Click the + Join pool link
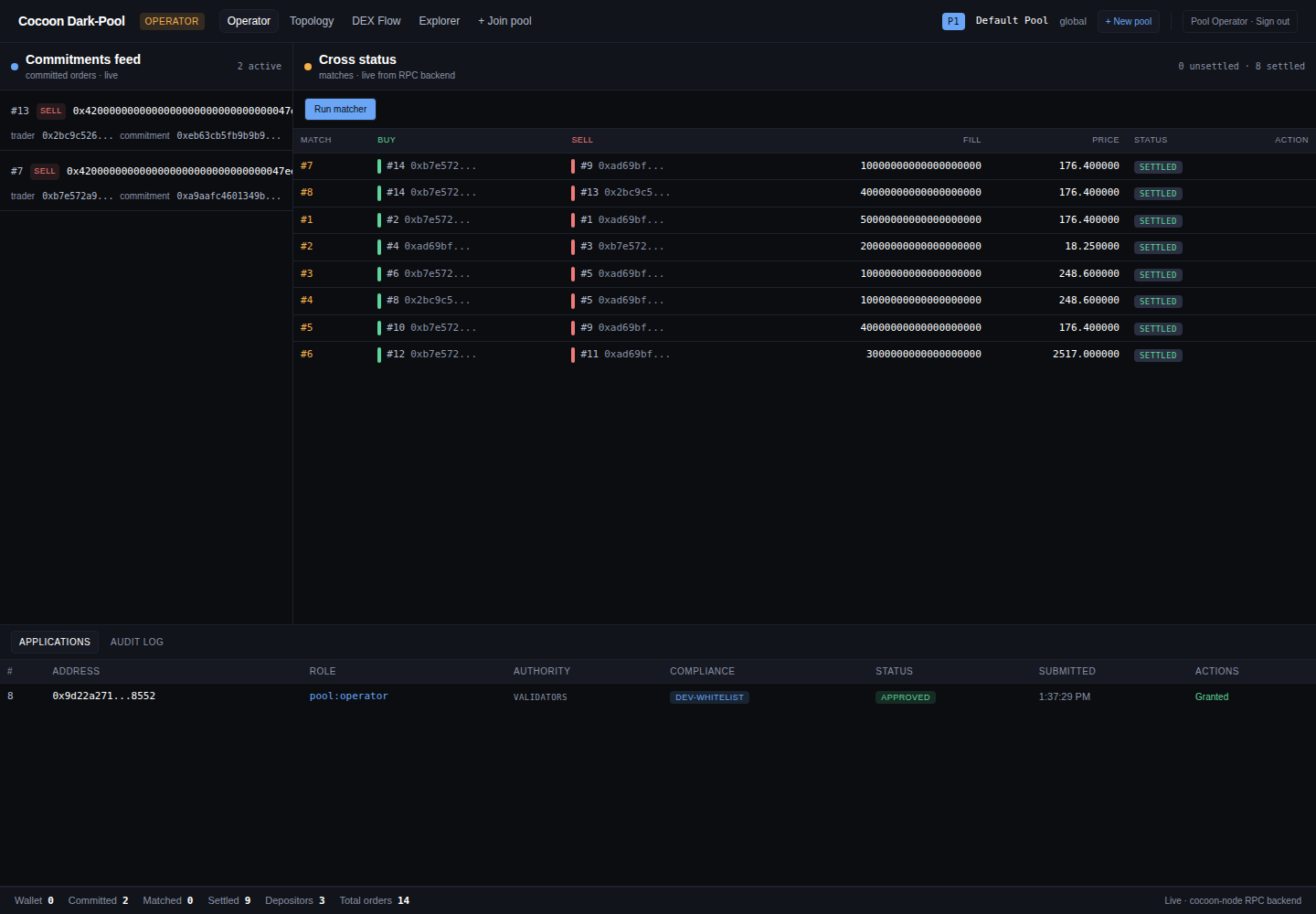The width and height of the screenshot is (1316, 914). [x=504, y=21]
